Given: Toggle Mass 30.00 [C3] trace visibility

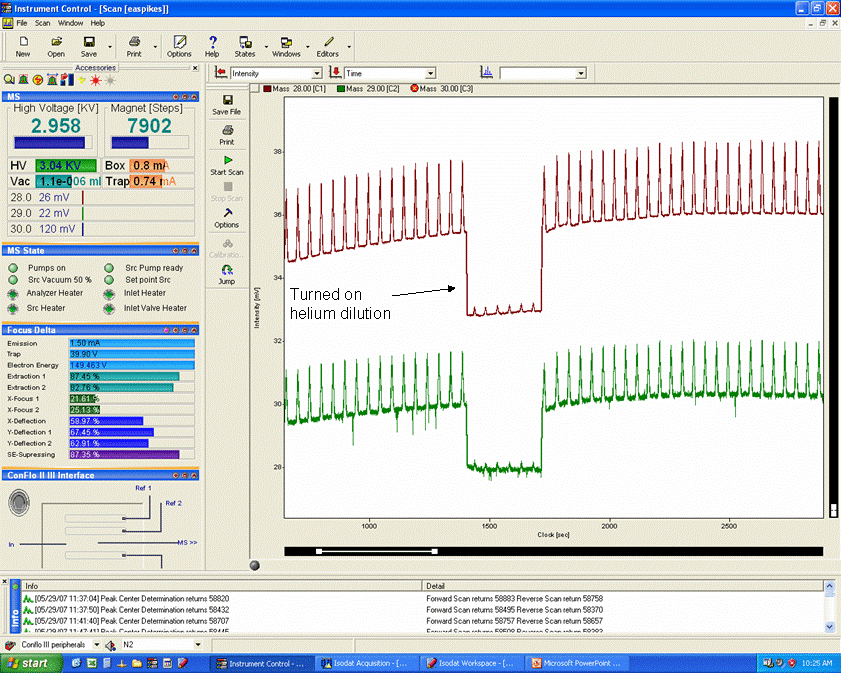Looking at the screenshot, I should (414, 88).
